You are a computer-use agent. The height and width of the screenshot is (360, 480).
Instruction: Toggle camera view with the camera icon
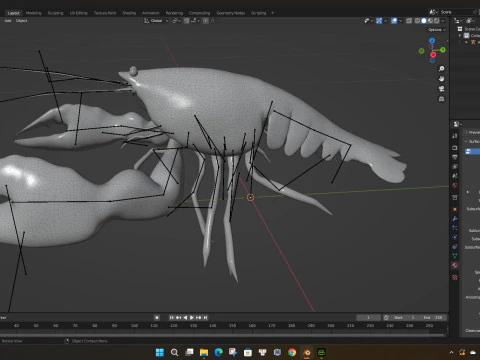click(x=441, y=89)
